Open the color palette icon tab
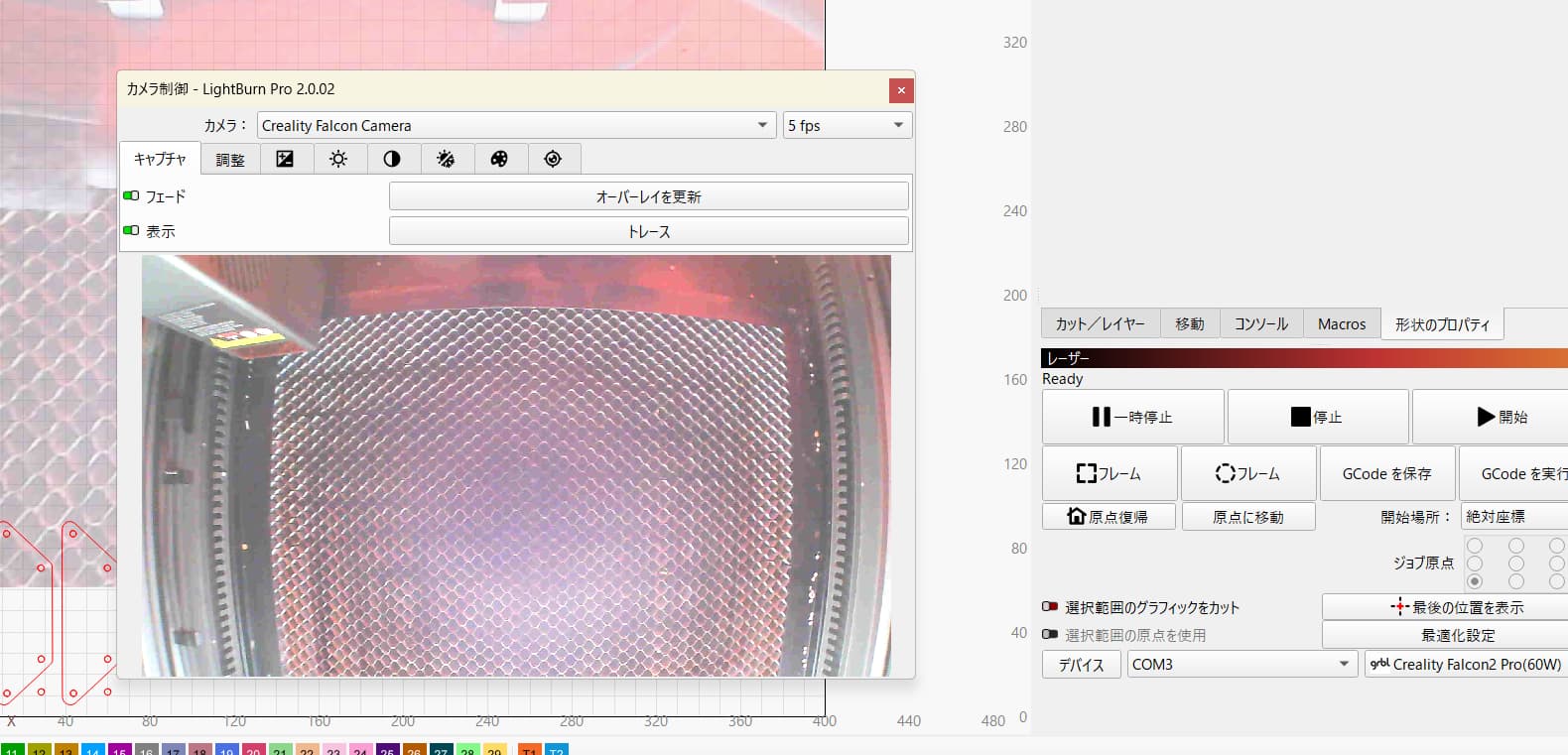1568x755 pixels. pyautogui.click(x=499, y=159)
